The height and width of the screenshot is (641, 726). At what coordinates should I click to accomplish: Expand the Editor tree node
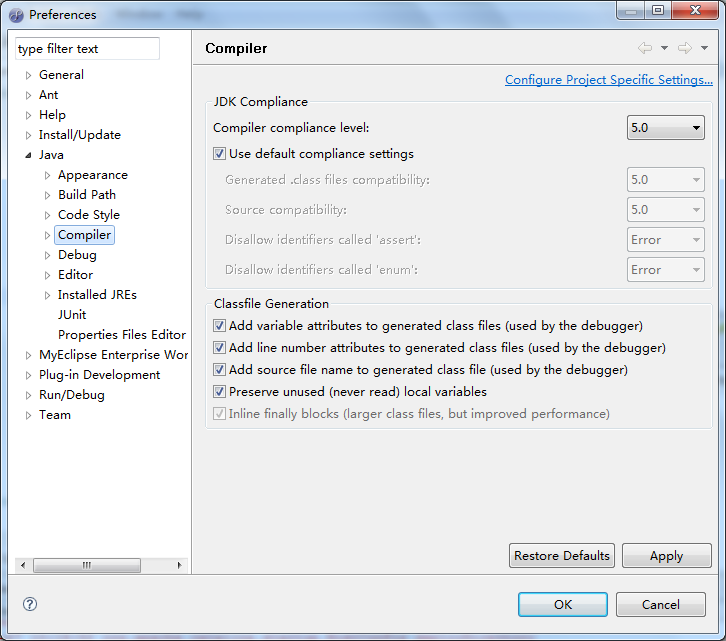coord(47,275)
